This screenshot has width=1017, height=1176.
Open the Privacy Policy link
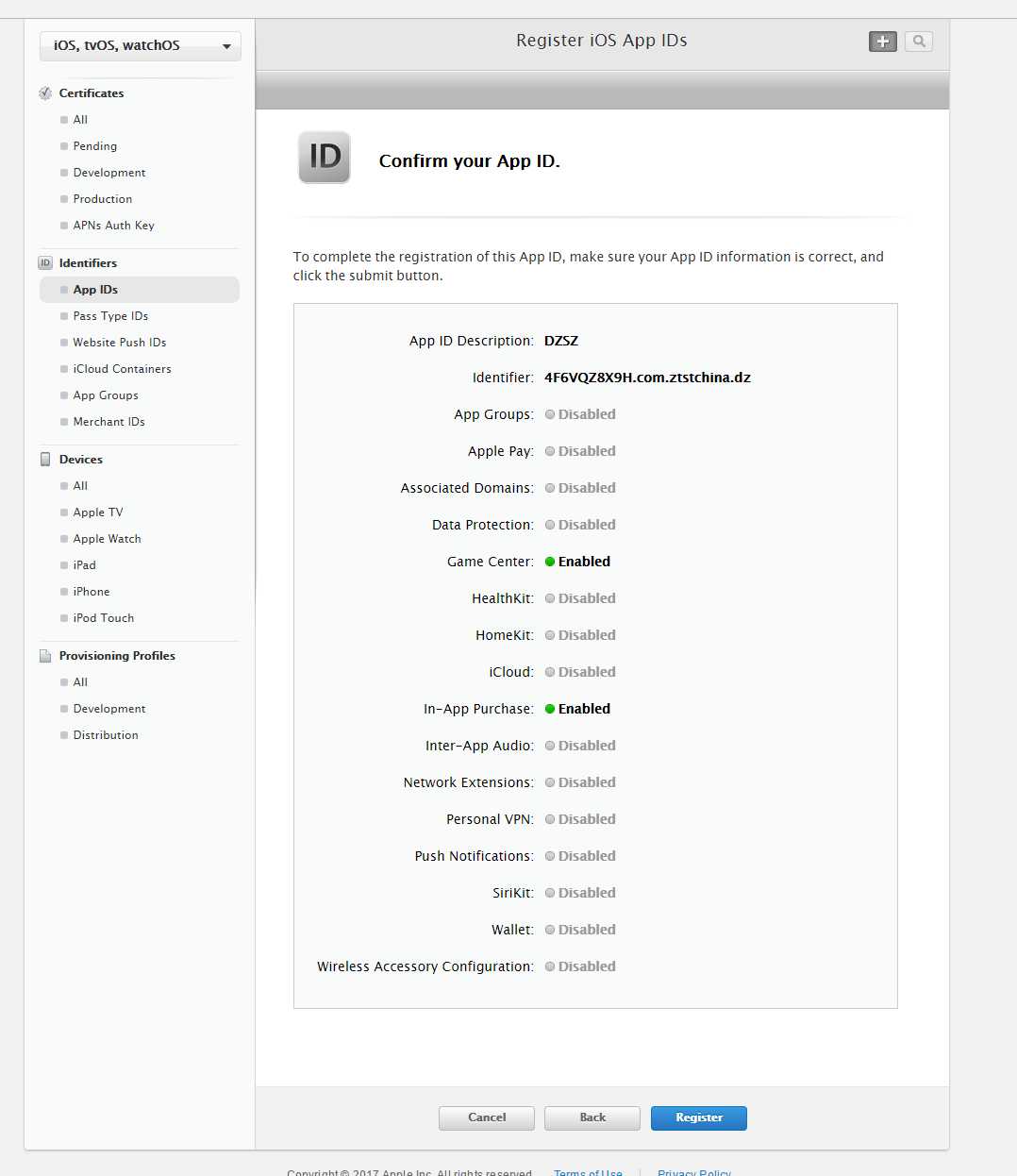coord(694,1172)
